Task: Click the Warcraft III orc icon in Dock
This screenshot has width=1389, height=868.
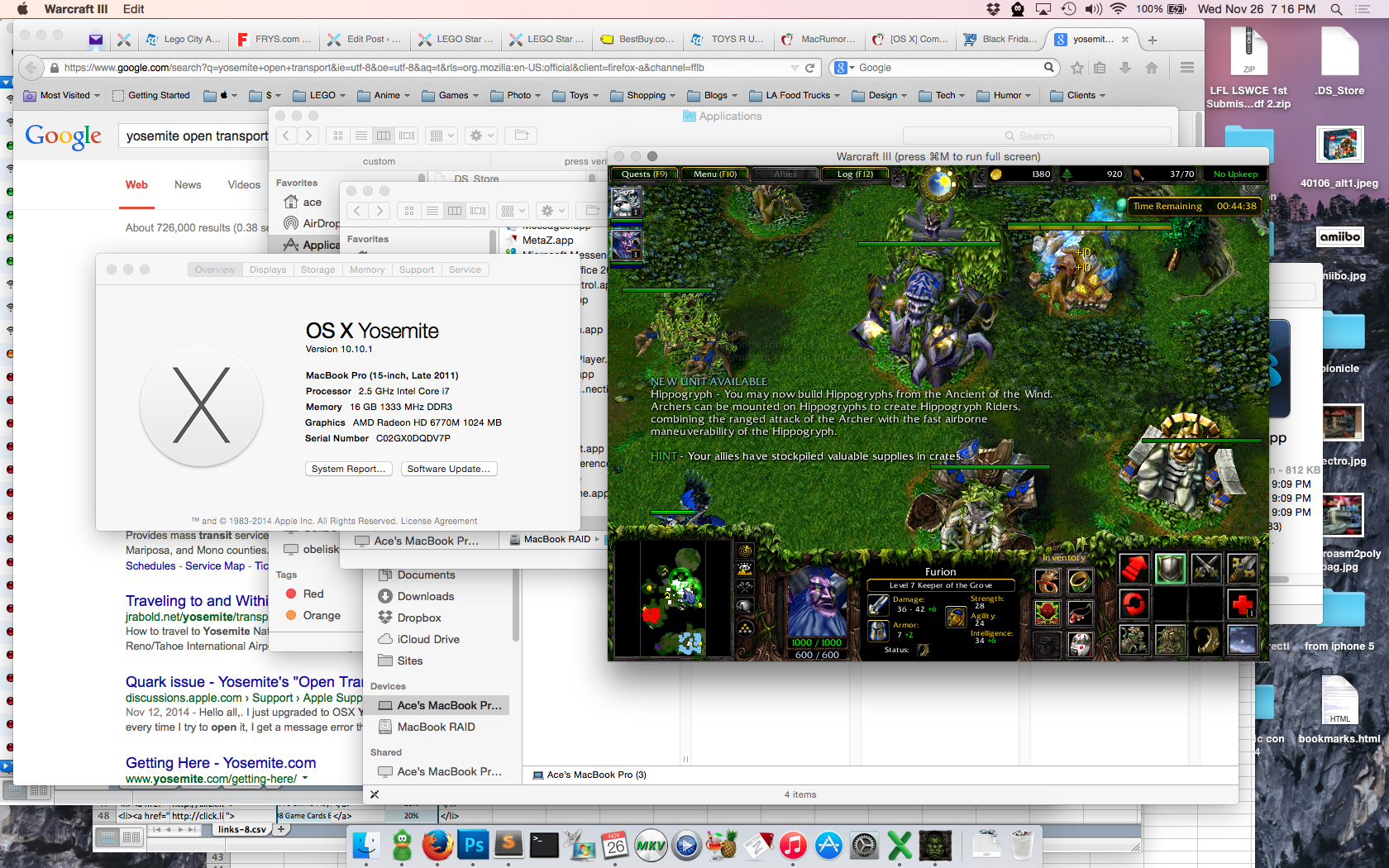Action: 935,845
